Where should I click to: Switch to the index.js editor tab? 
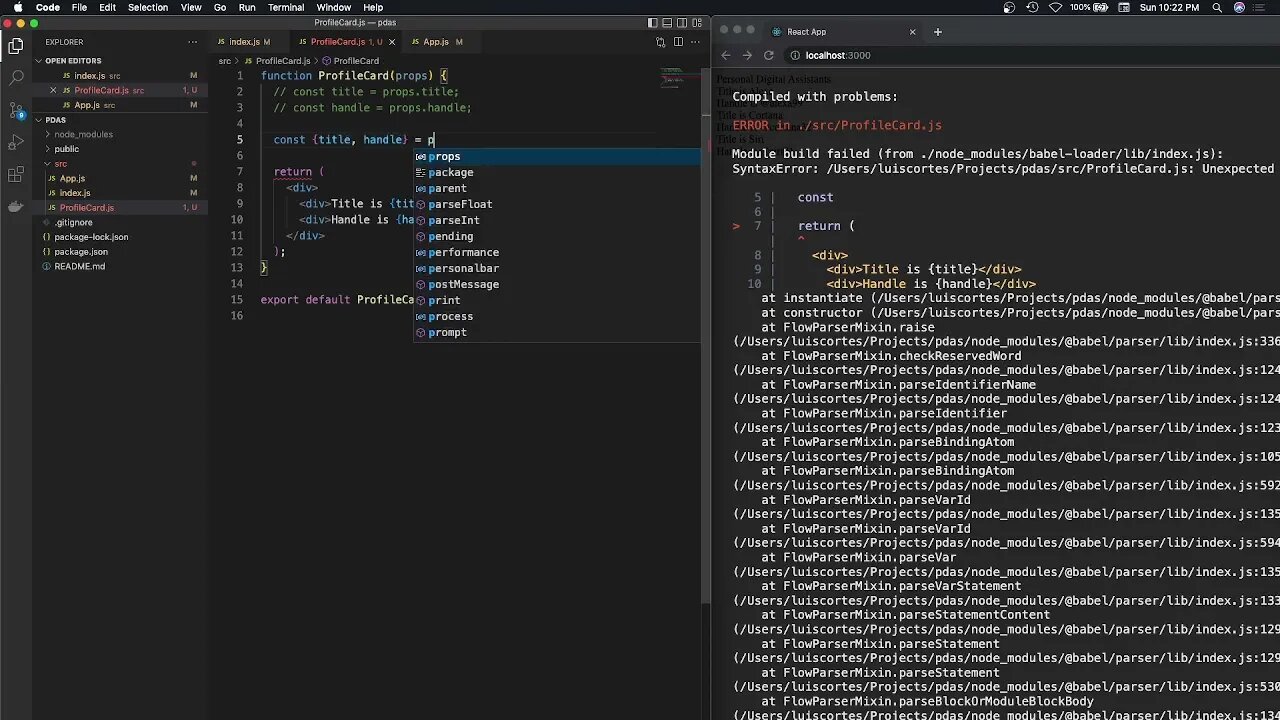point(249,42)
